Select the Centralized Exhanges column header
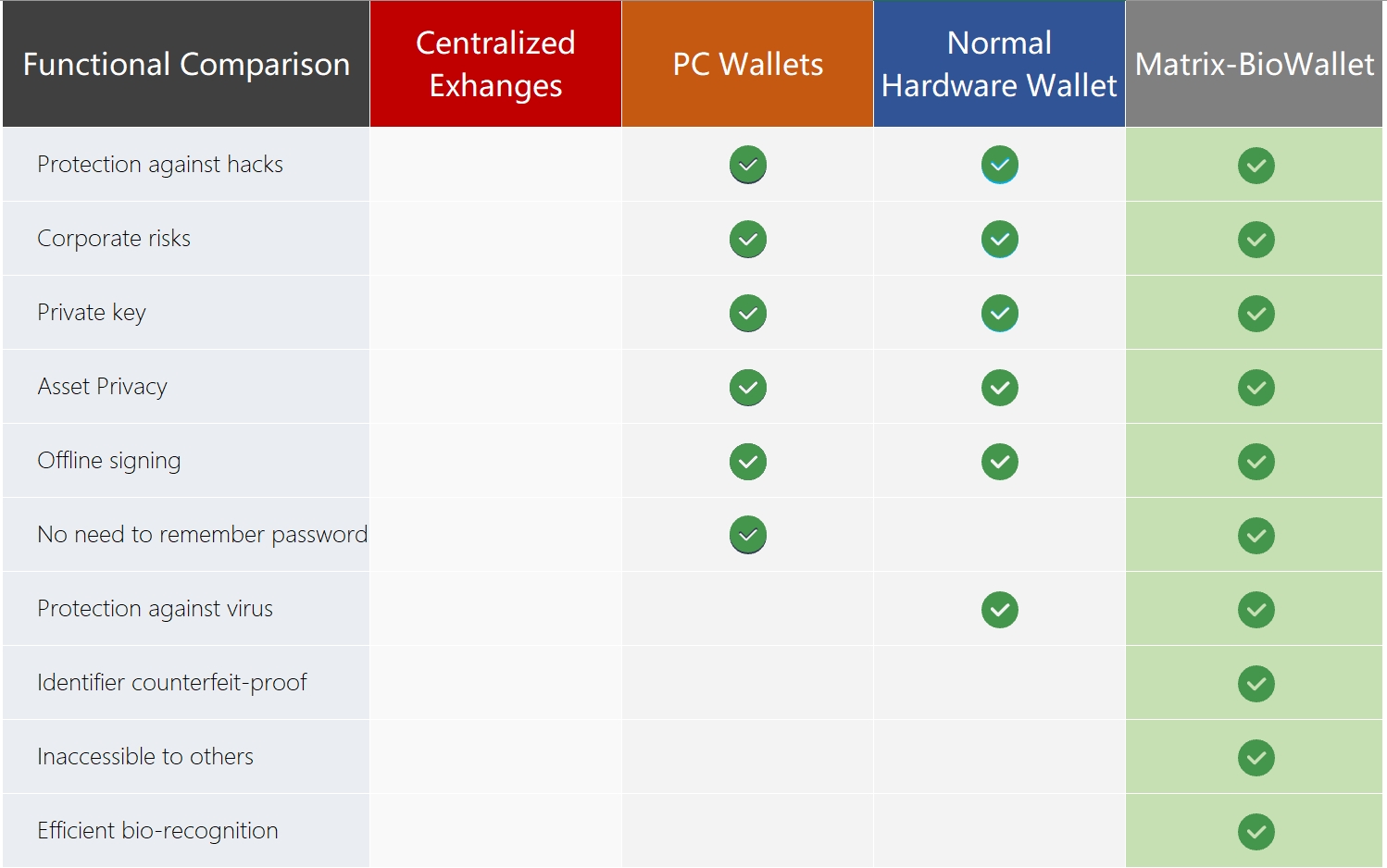This screenshot has width=1387, height=868. tap(495, 64)
